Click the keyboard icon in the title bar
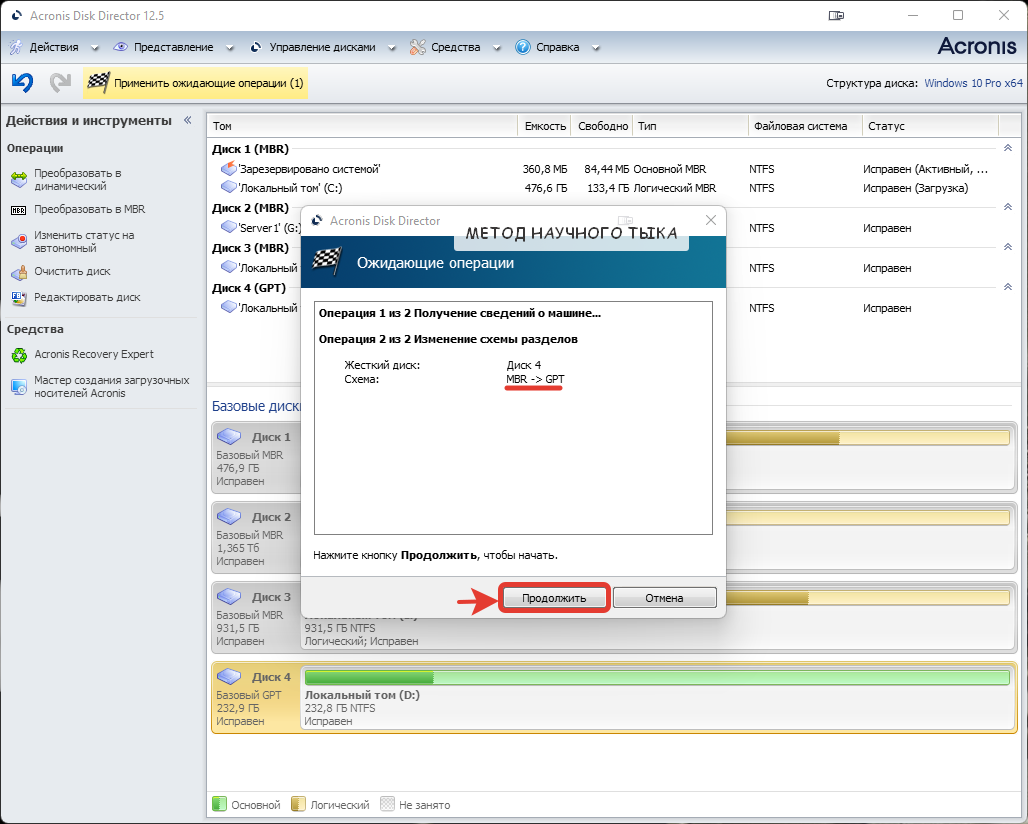The width and height of the screenshot is (1028, 824). pos(836,16)
